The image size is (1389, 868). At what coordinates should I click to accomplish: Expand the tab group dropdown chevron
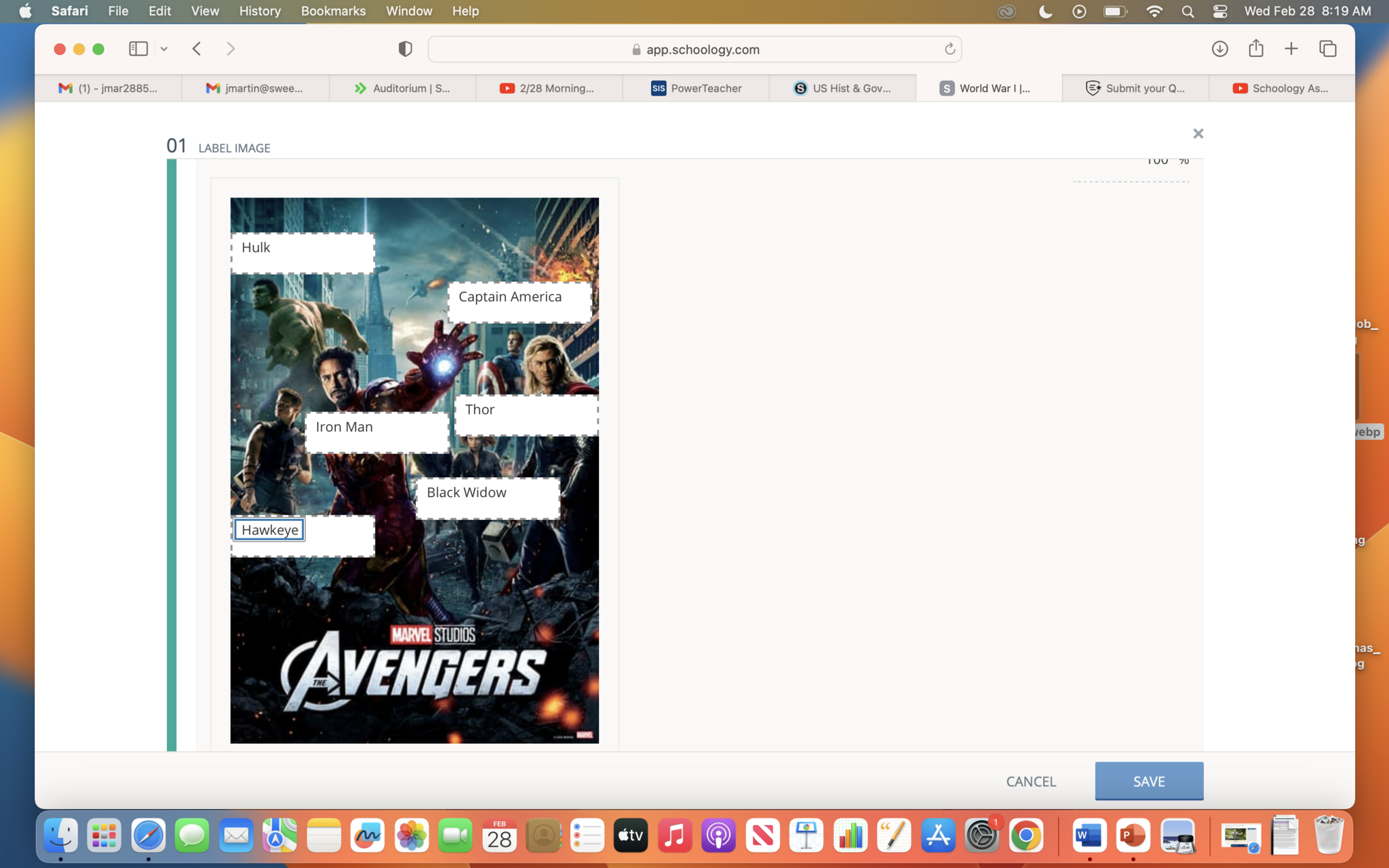[x=164, y=49]
